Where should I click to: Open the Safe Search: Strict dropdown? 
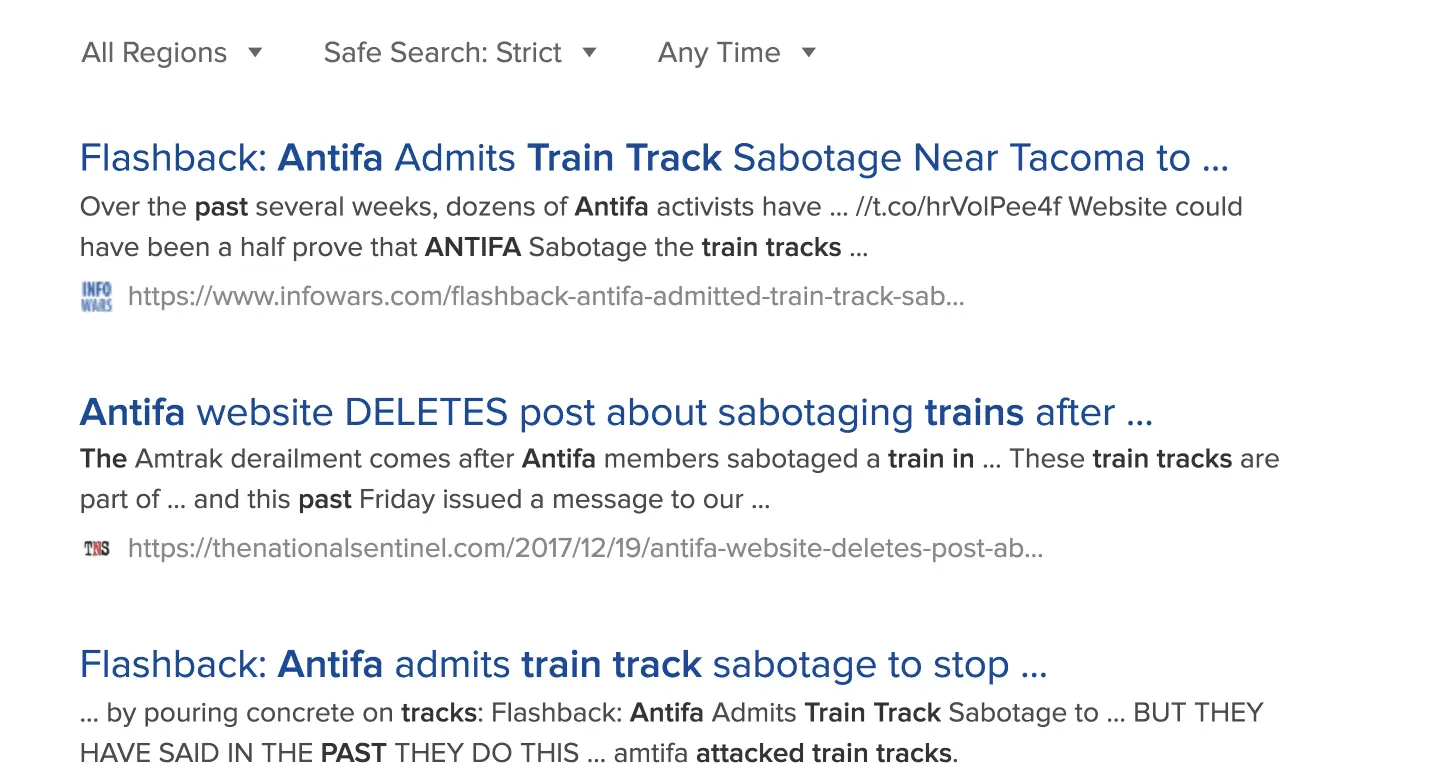click(x=443, y=53)
